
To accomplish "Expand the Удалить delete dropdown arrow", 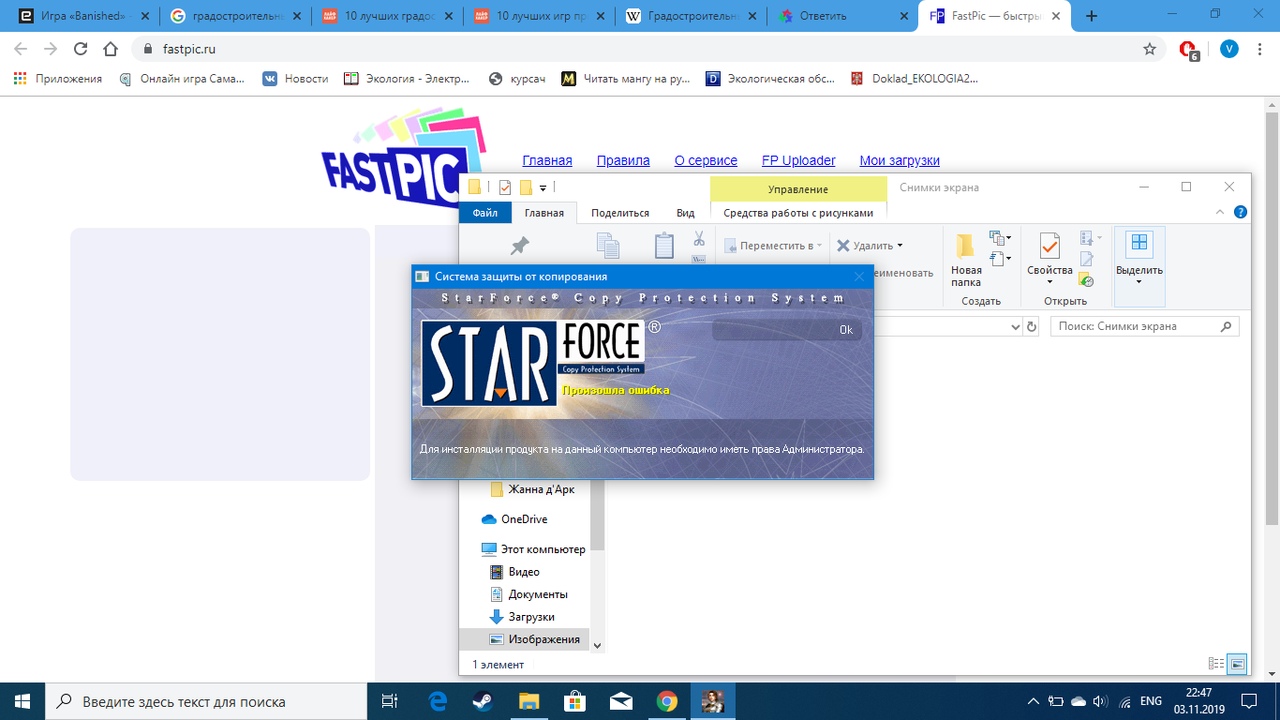I will click(x=900, y=246).
